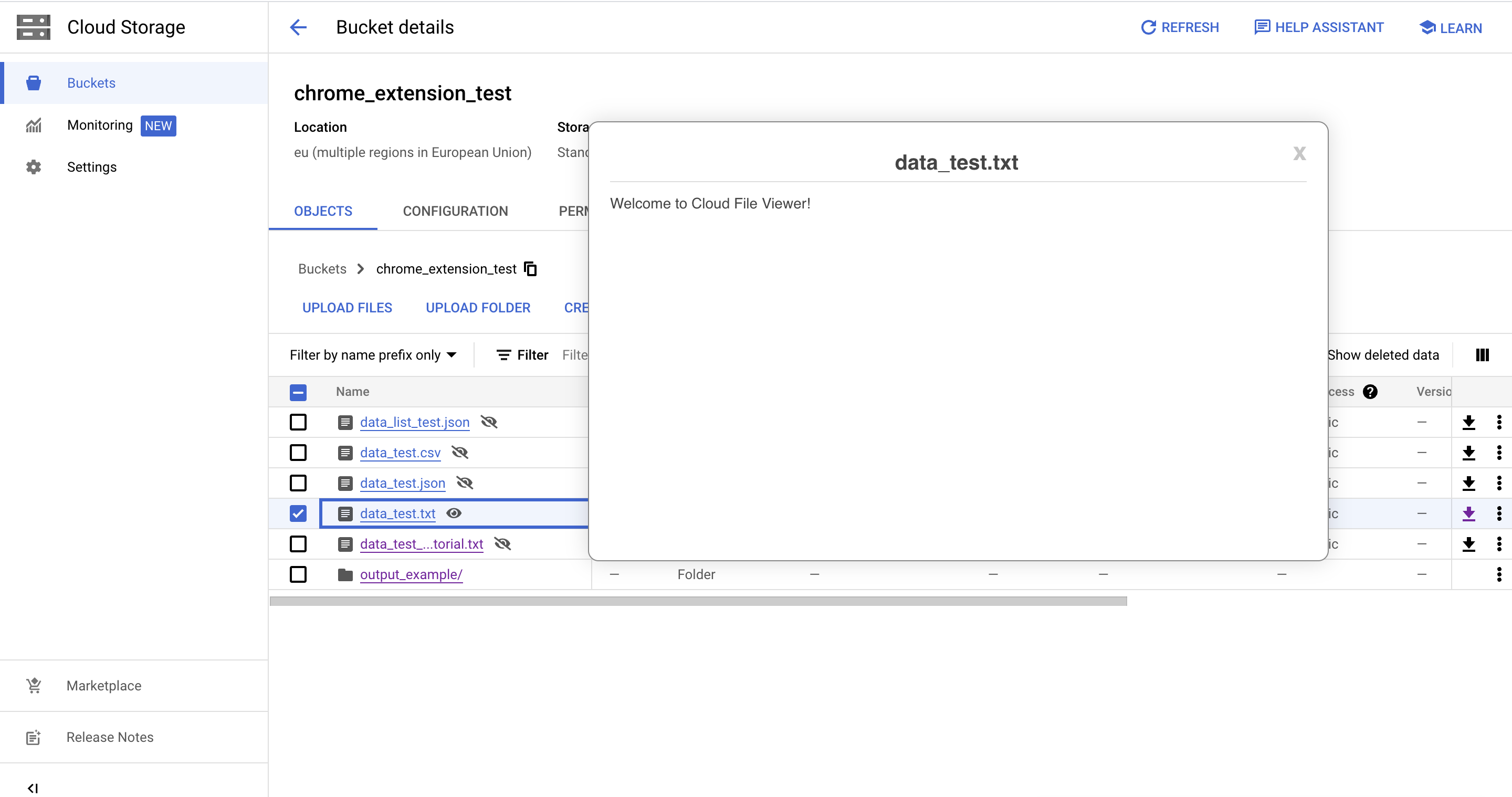Screen dimensions: 1512x797
Task: Download data_test_...torial.txt with its download icon
Action: pyautogui.click(x=1468, y=544)
